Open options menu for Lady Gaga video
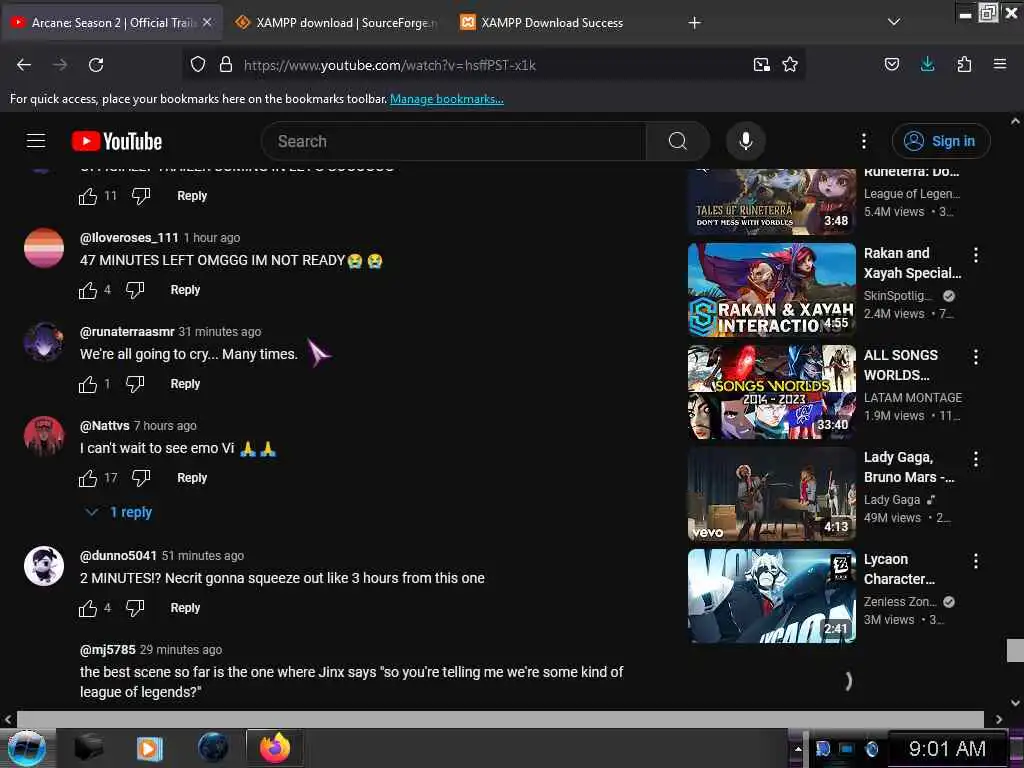 pos(976,459)
